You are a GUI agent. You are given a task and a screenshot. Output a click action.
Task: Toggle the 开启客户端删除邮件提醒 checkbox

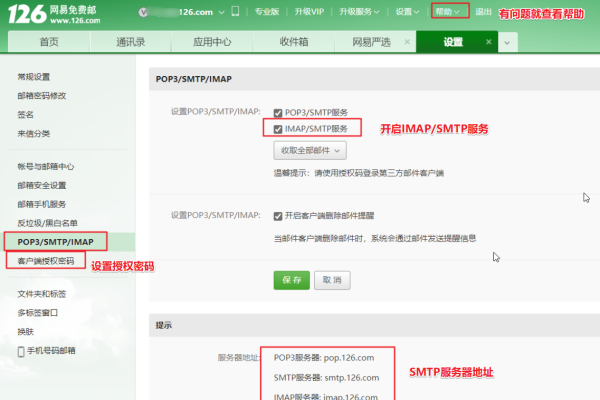(279, 215)
